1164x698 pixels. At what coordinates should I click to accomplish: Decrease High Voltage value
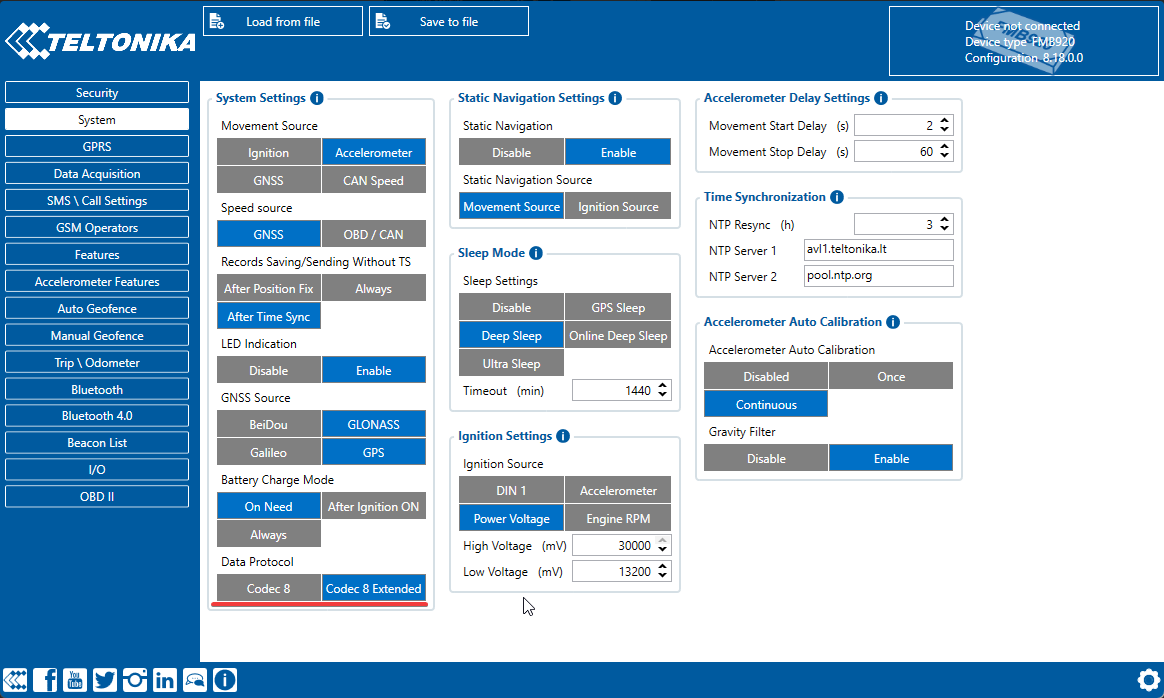pyautogui.click(x=663, y=549)
